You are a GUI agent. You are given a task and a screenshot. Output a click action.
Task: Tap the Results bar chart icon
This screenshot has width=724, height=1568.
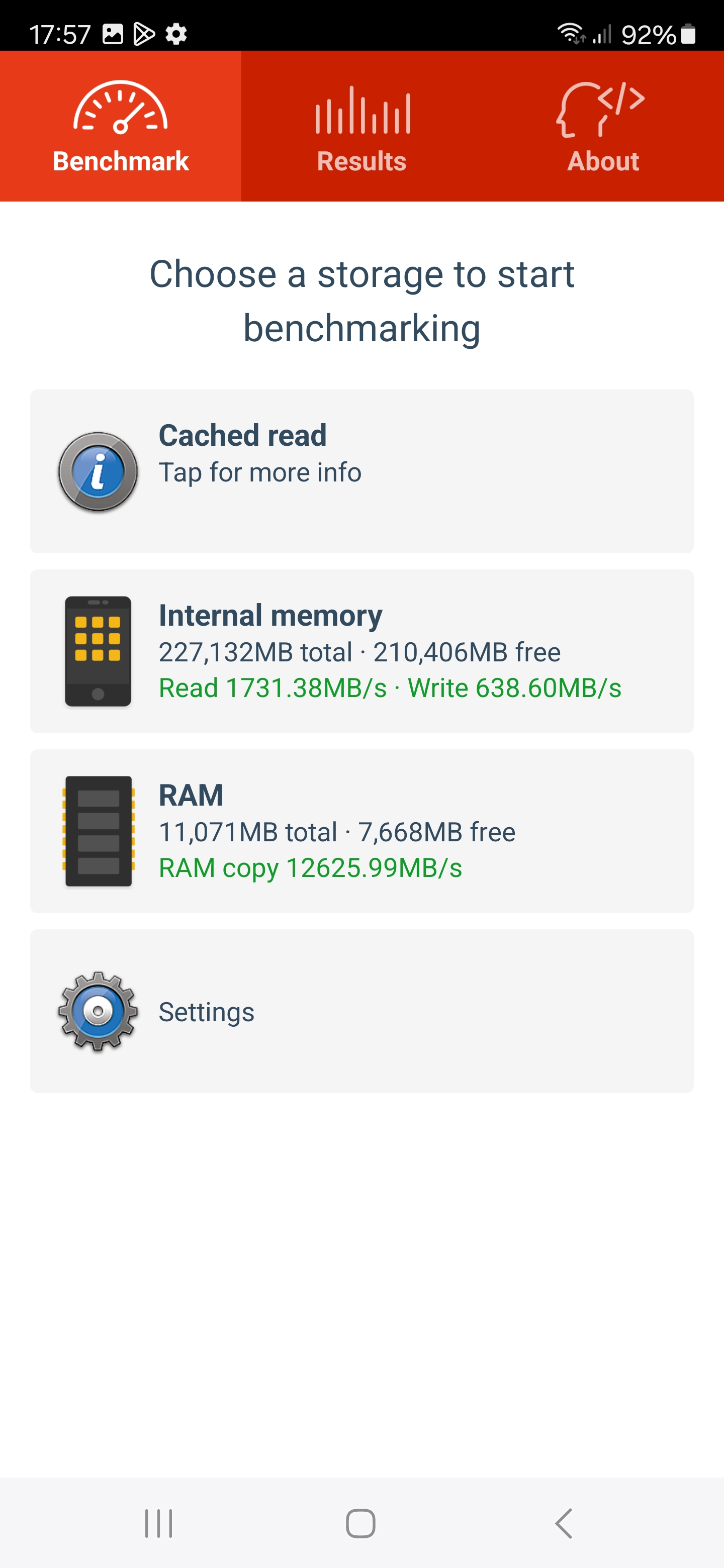[x=363, y=111]
